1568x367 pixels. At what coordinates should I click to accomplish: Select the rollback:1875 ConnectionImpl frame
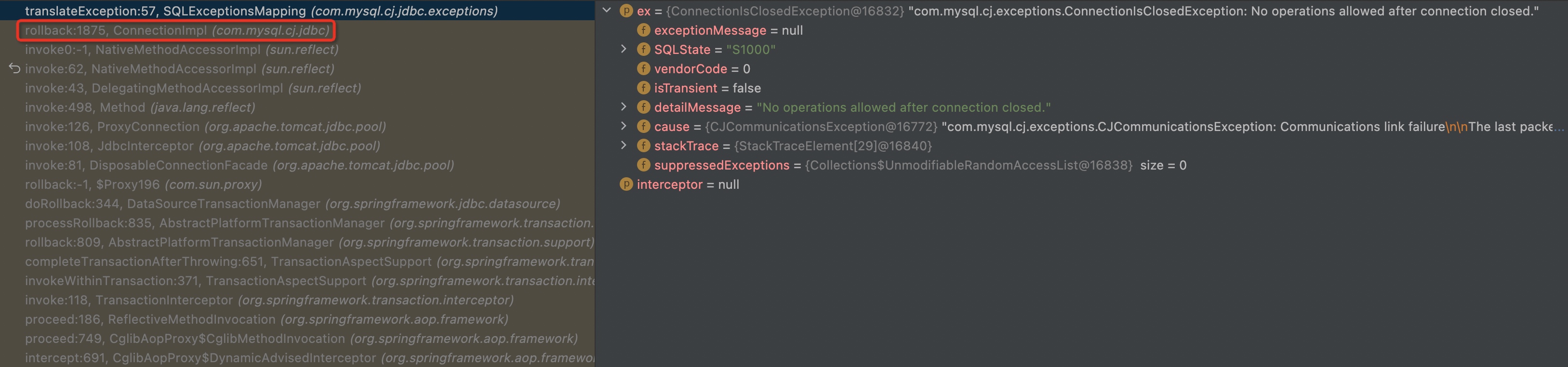coord(176,30)
